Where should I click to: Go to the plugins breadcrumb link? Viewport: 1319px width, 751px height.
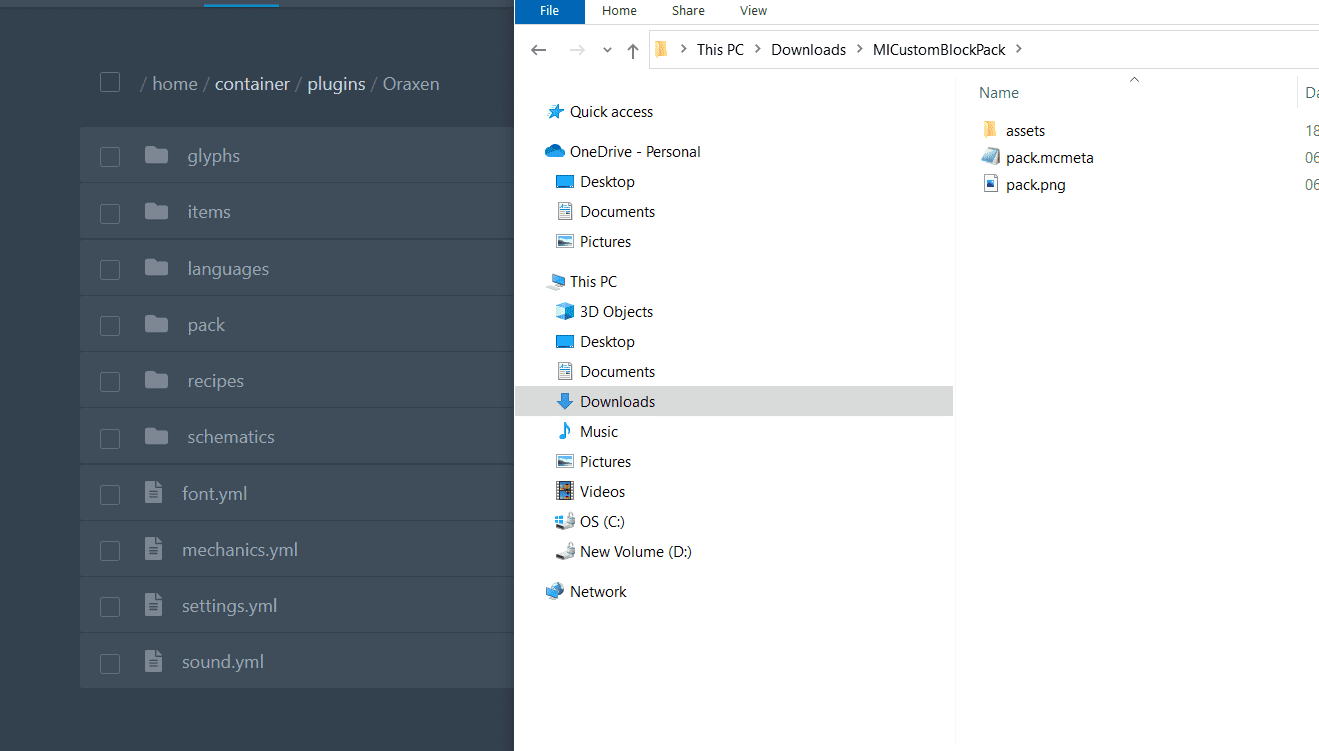[x=336, y=84]
